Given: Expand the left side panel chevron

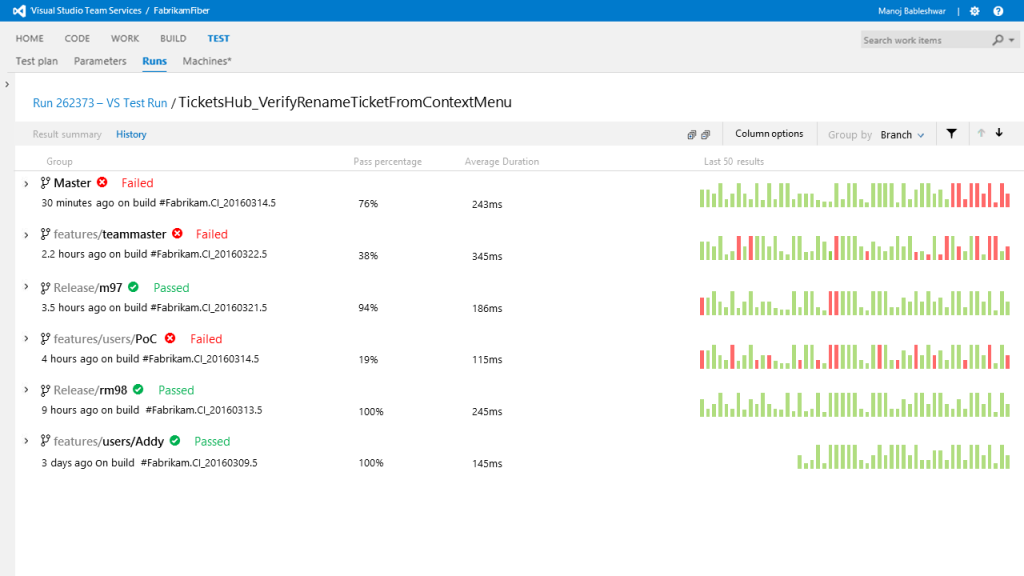Looking at the screenshot, I should click(x=7, y=84).
